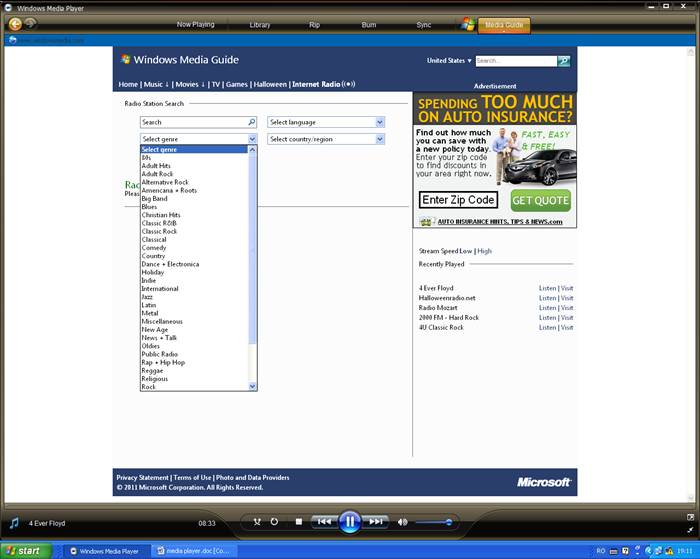700x559 pixels.
Task: Stop playback with the square button
Action: (x=299, y=521)
